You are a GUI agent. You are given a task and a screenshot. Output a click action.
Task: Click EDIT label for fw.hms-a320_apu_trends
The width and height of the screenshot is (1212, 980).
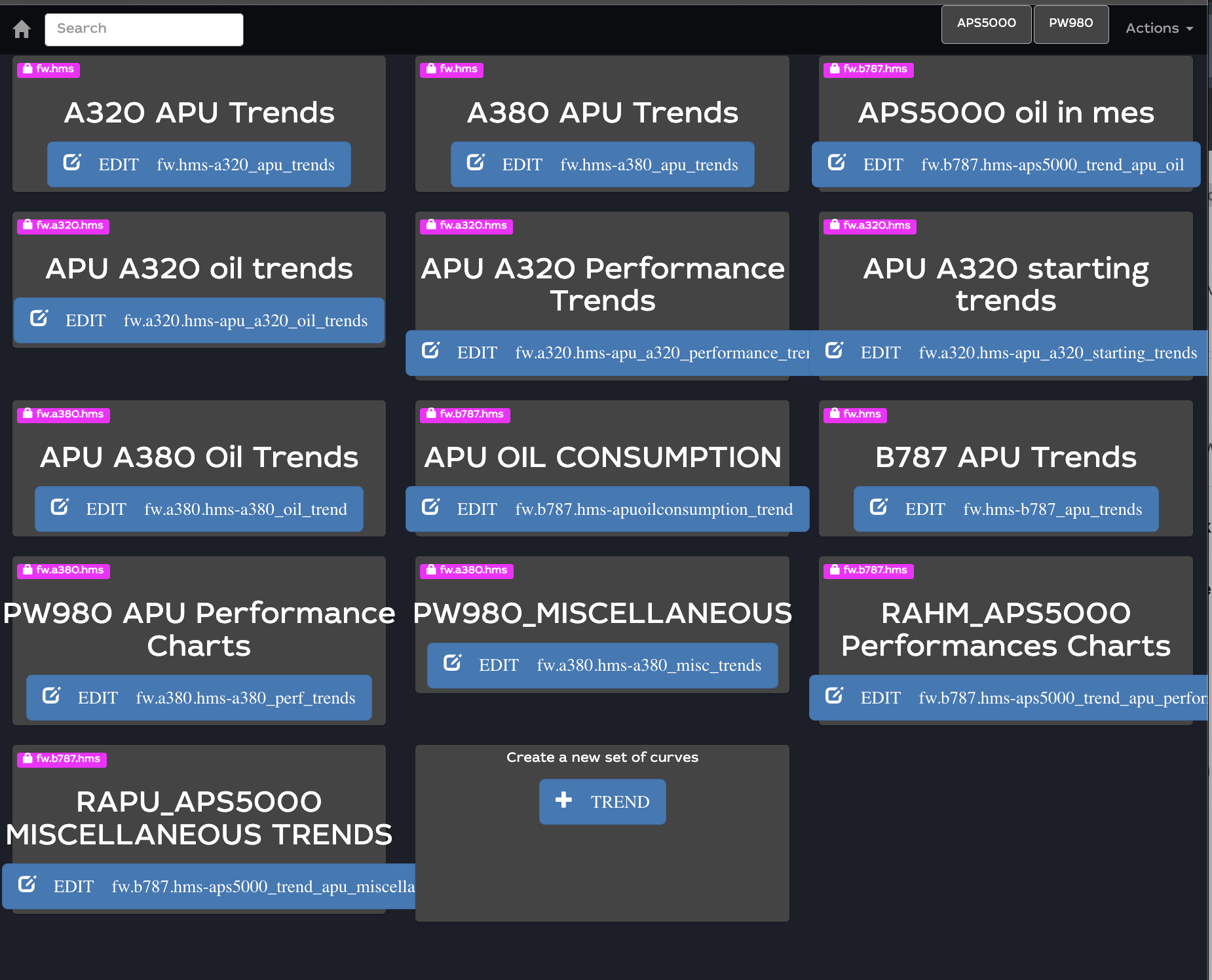tap(119, 164)
